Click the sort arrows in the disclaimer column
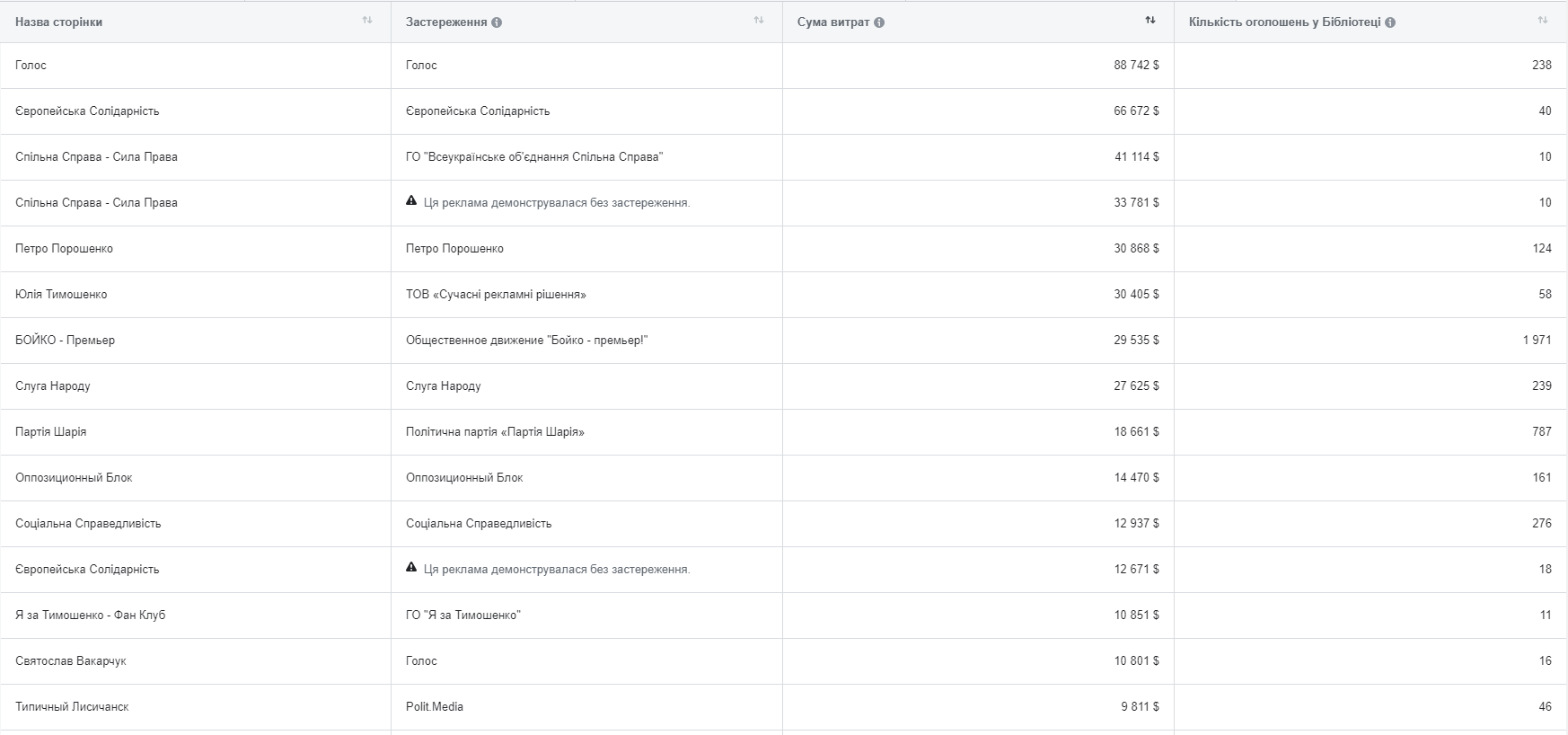The height and width of the screenshot is (735, 1568). coord(758,21)
